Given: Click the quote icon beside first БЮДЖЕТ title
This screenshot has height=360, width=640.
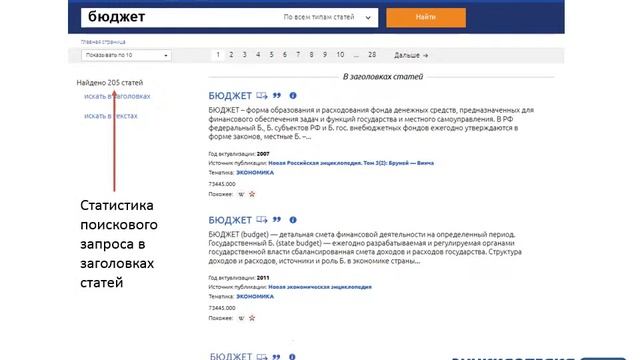Looking at the screenshot, I should click(277, 96).
